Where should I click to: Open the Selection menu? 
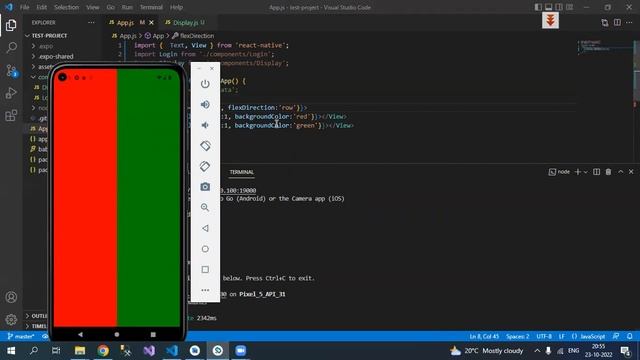pos(66,7)
